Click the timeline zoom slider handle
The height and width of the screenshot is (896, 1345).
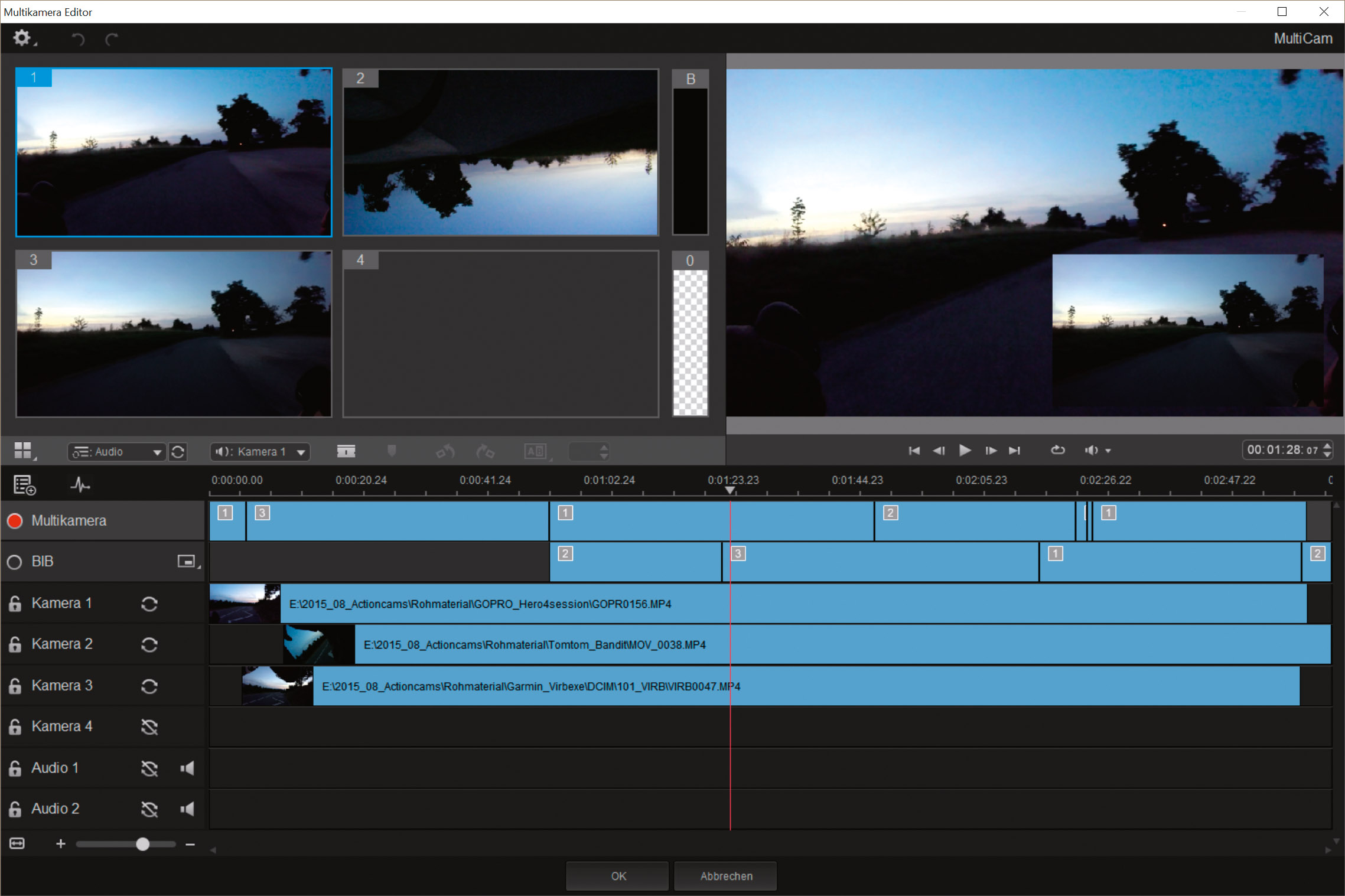coord(142,844)
